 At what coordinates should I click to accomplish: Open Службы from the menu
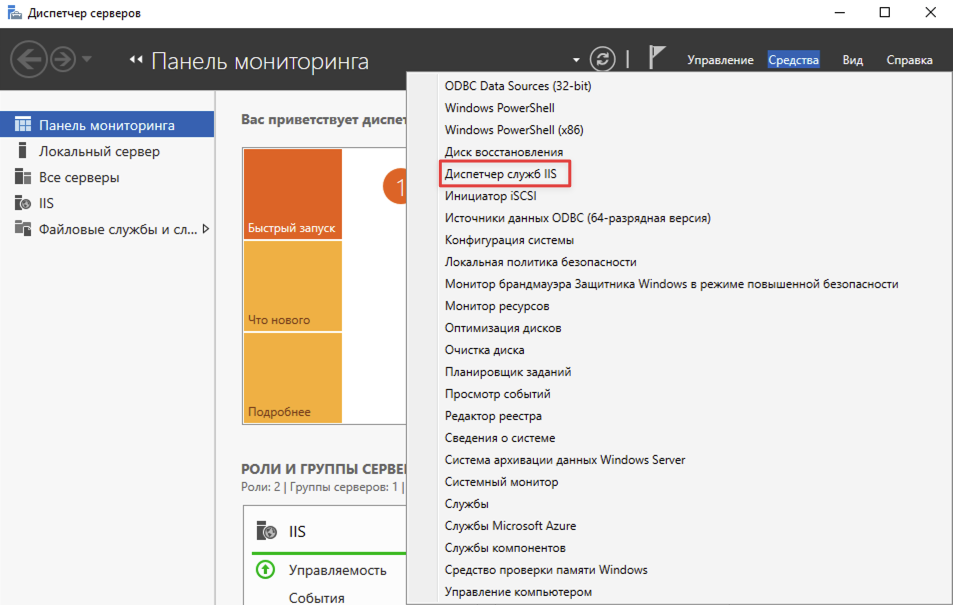tap(467, 503)
